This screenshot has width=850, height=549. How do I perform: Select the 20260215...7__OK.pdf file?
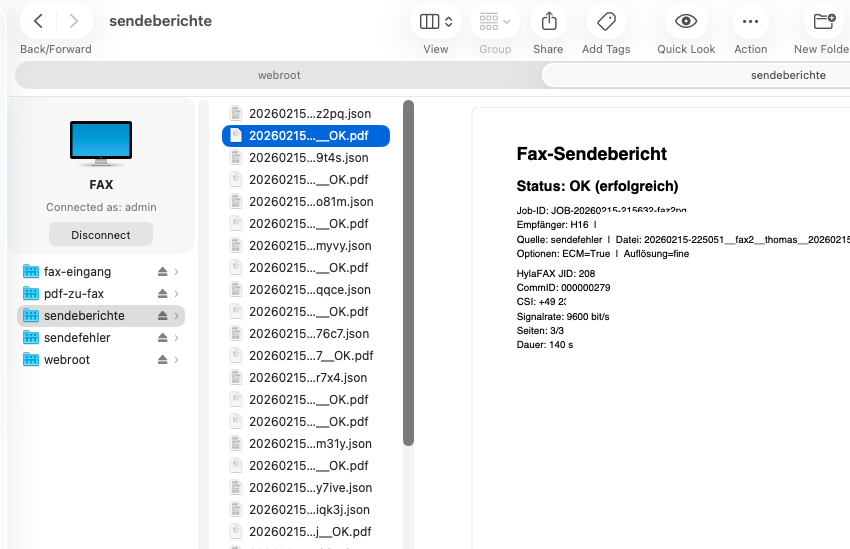pos(310,356)
